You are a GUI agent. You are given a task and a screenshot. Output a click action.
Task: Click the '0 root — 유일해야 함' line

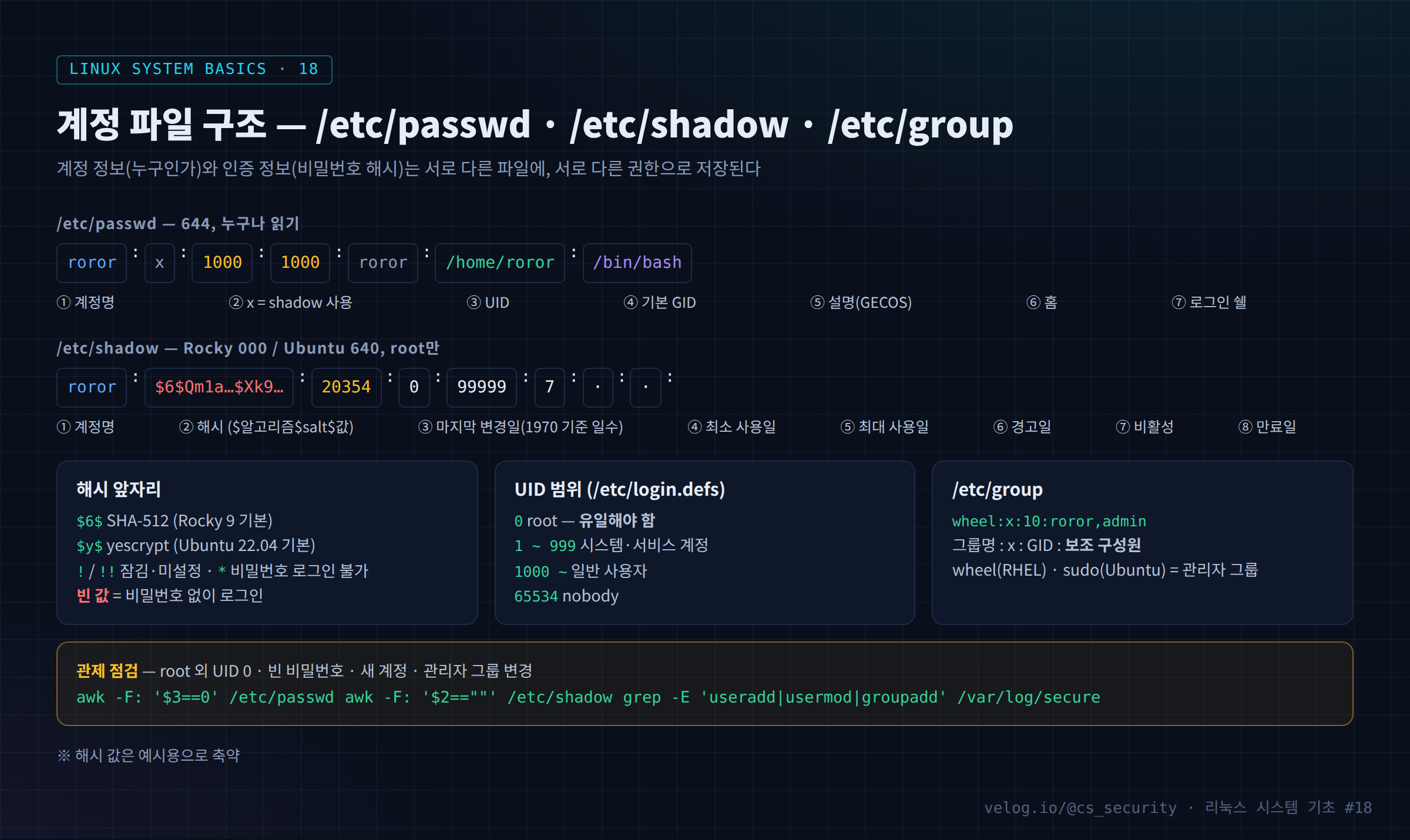click(585, 521)
